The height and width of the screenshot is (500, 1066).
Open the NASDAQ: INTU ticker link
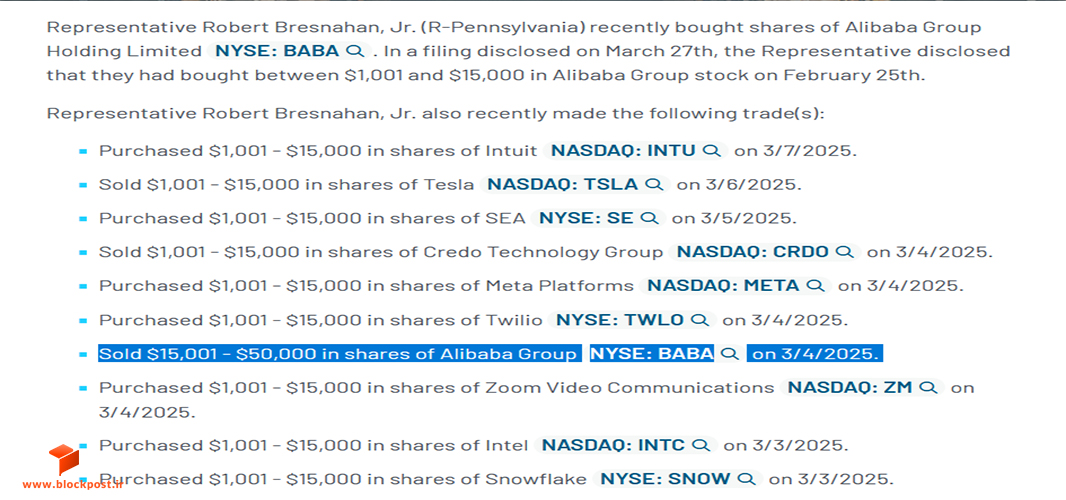(x=623, y=150)
